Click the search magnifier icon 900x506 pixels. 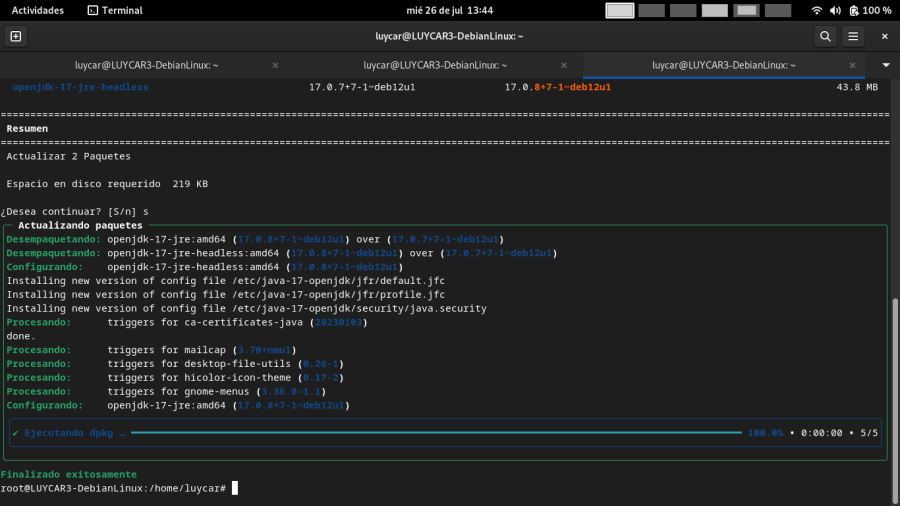tap(825, 36)
